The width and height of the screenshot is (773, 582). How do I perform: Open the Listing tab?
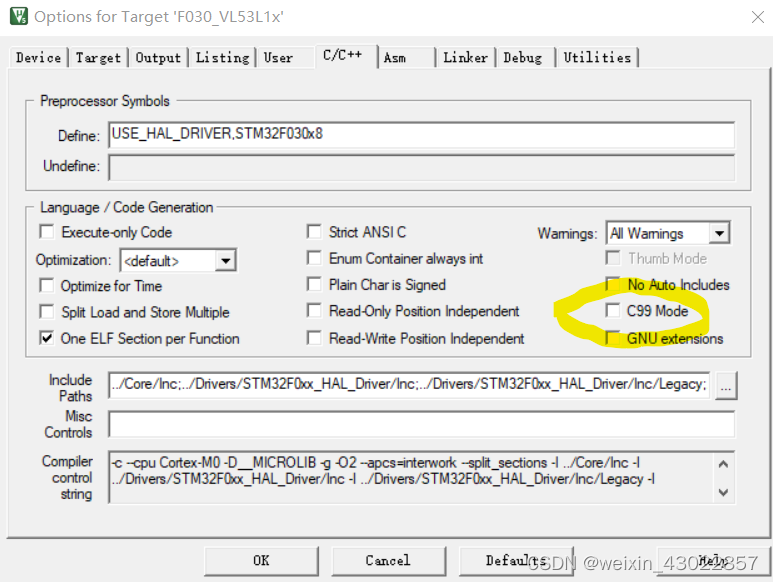(x=222, y=58)
